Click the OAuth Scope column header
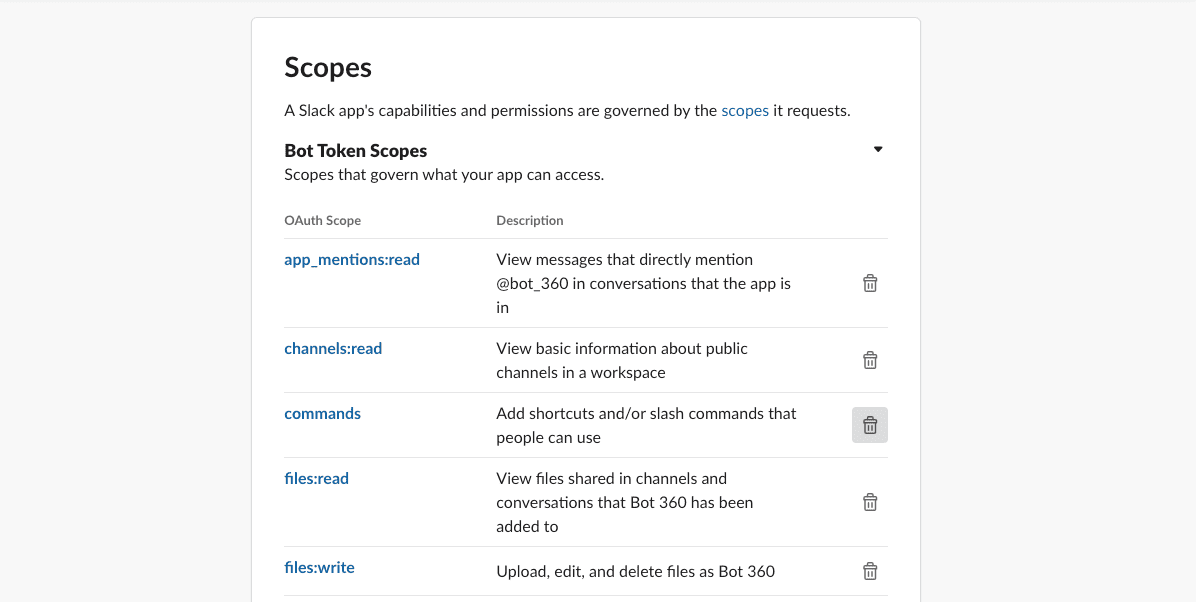The image size is (1196, 602). coord(322,221)
